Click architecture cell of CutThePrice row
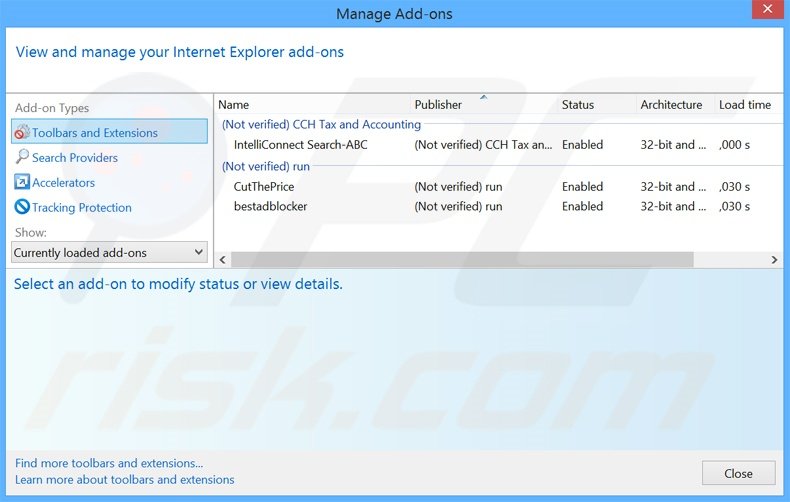The height and width of the screenshot is (502, 790). [673, 186]
